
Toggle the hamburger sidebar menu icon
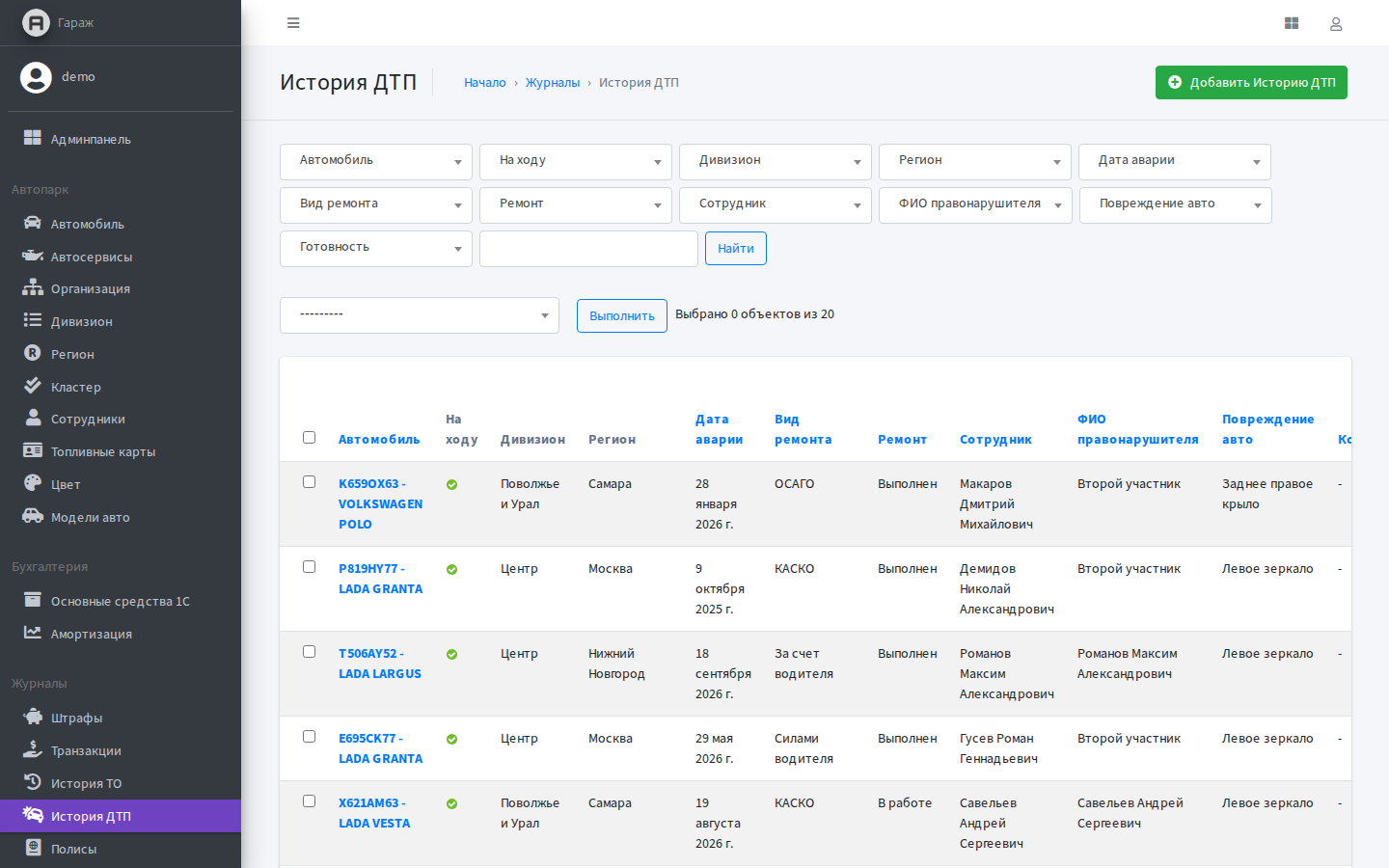[x=293, y=23]
